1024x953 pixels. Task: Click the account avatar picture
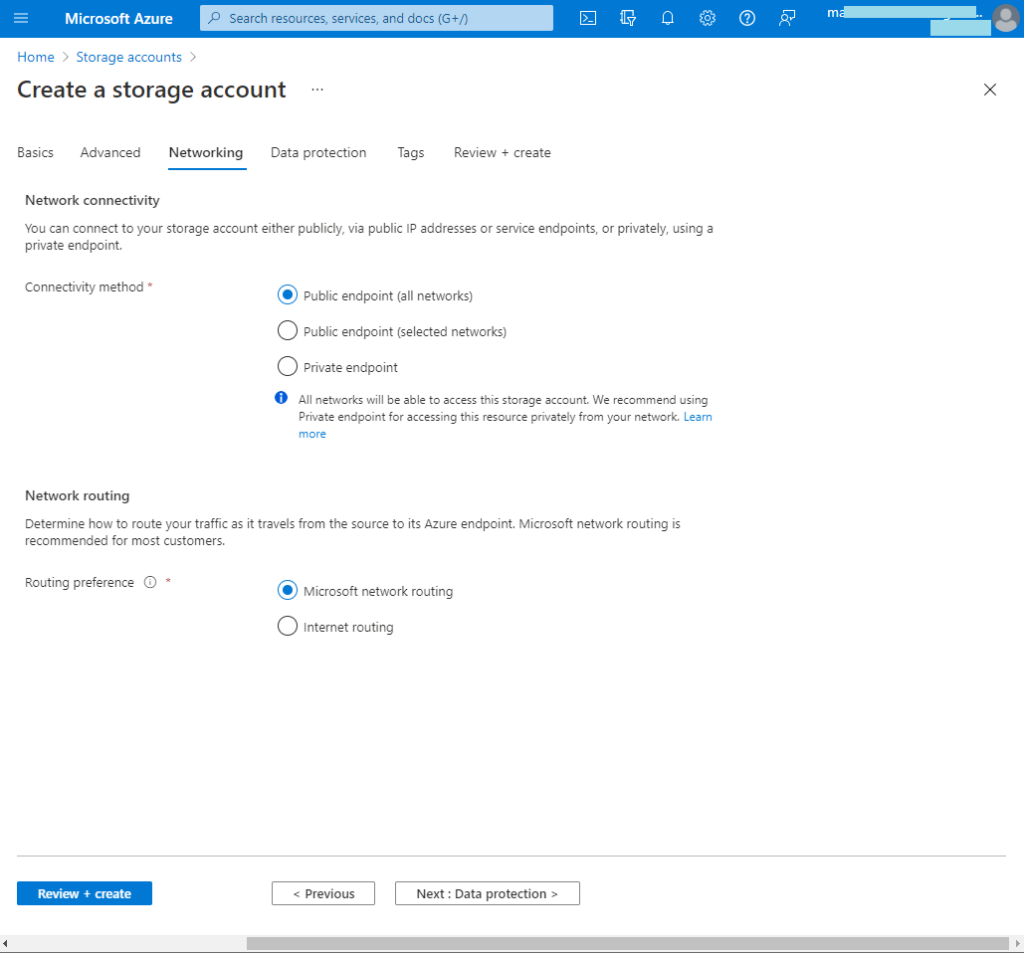click(1006, 18)
